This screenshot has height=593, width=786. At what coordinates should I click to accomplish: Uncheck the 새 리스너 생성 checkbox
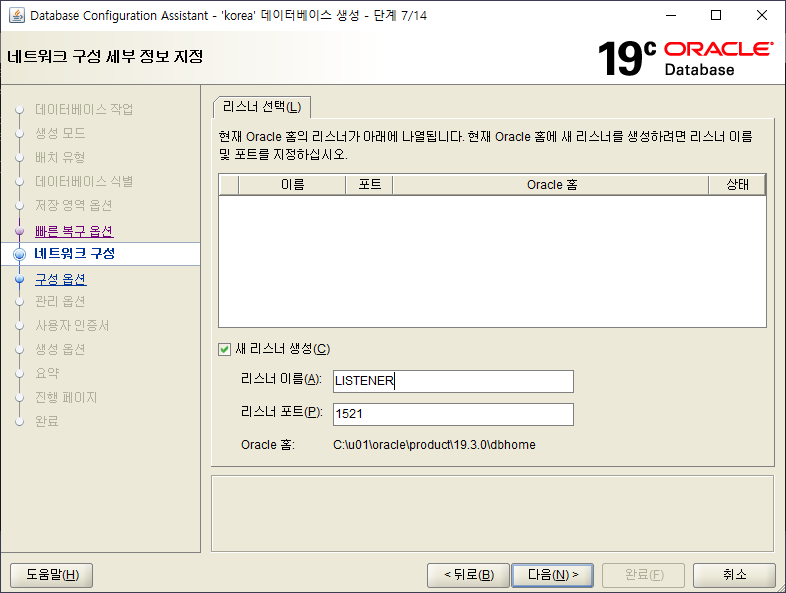tap(224, 349)
